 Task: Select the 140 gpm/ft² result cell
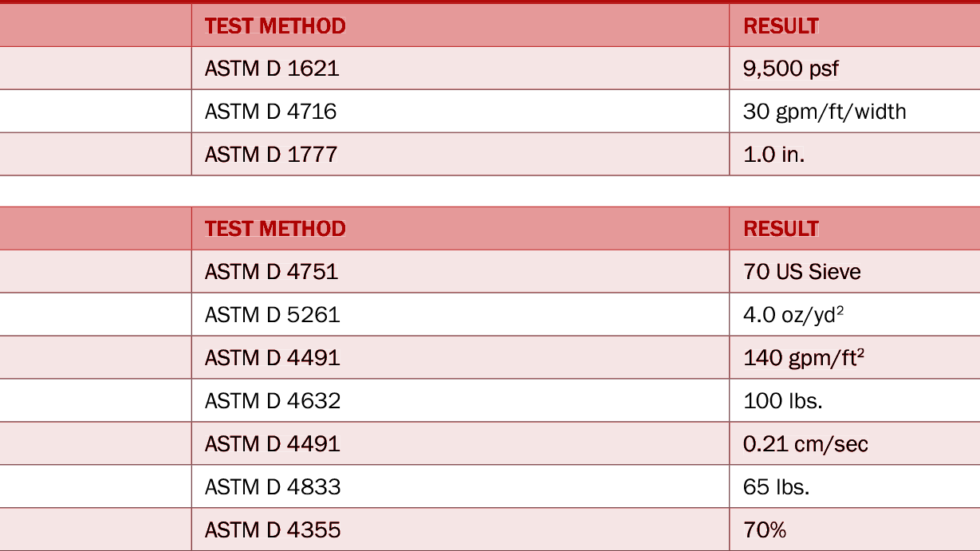click(803, 358)
